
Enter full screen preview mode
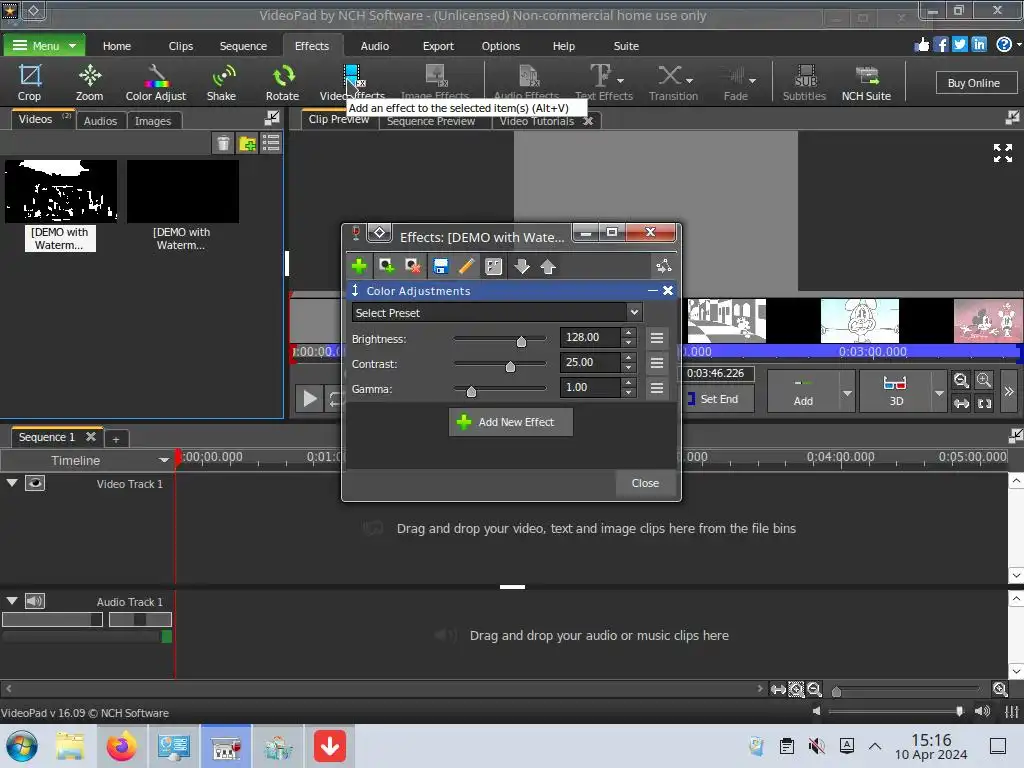[1003, 153]
